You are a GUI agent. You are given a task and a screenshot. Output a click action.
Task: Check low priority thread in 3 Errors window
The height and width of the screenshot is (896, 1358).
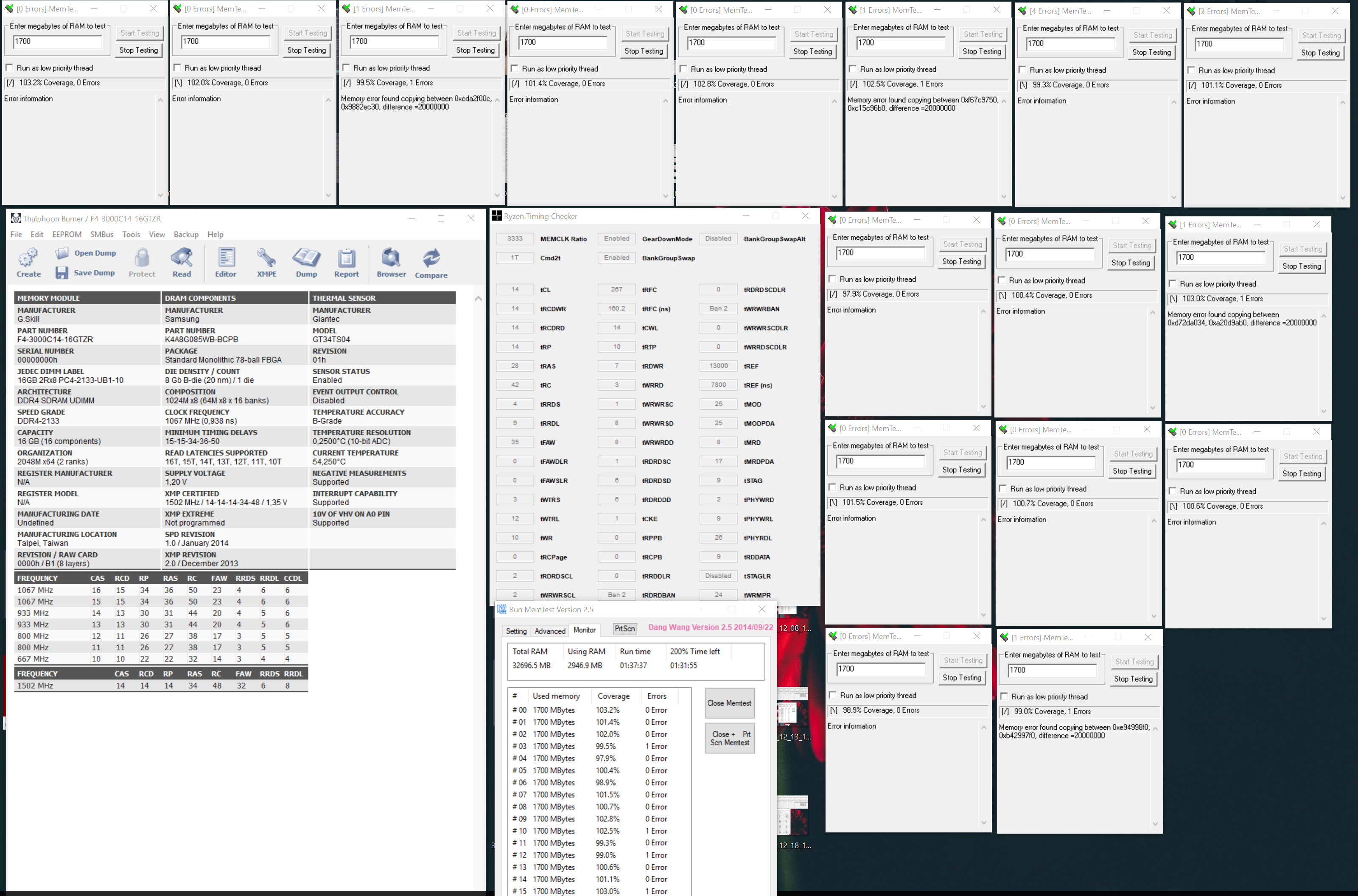(x=1191, y=71)
